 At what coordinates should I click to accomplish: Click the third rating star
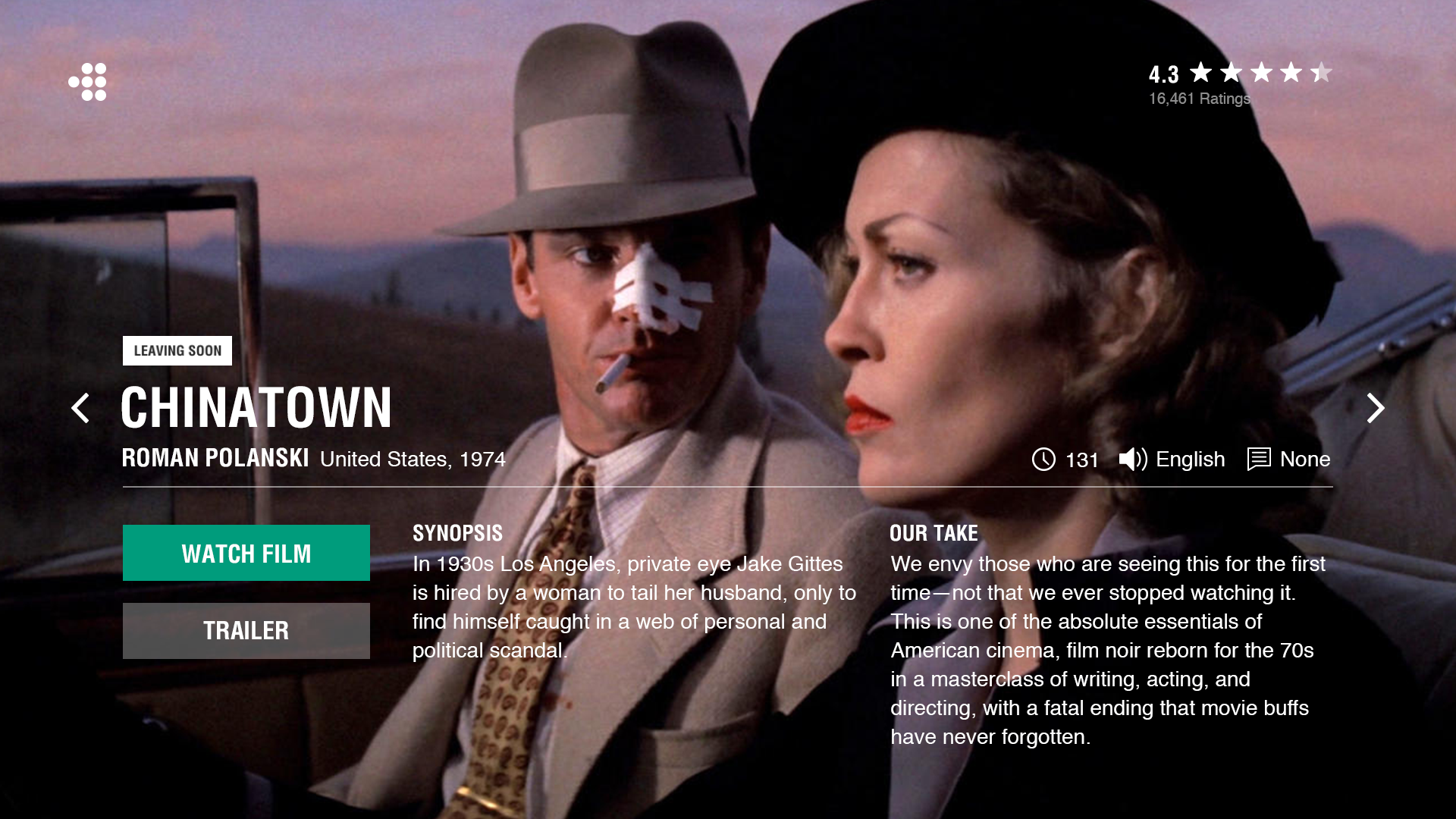tap(1261, 73)
